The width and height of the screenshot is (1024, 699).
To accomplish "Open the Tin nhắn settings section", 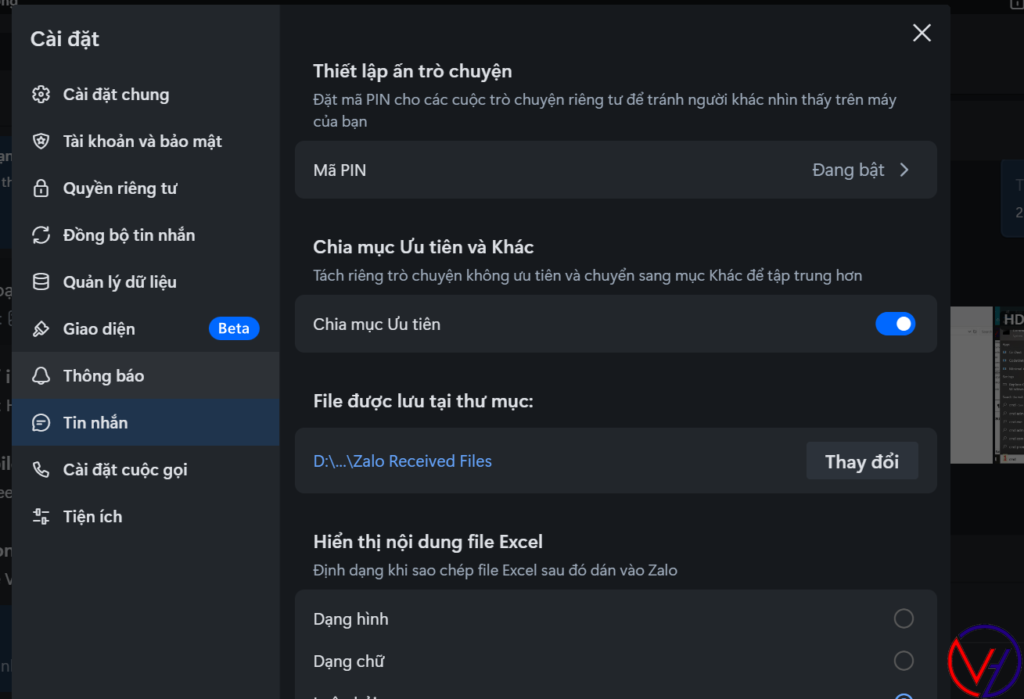I will (x=95, y=423).
